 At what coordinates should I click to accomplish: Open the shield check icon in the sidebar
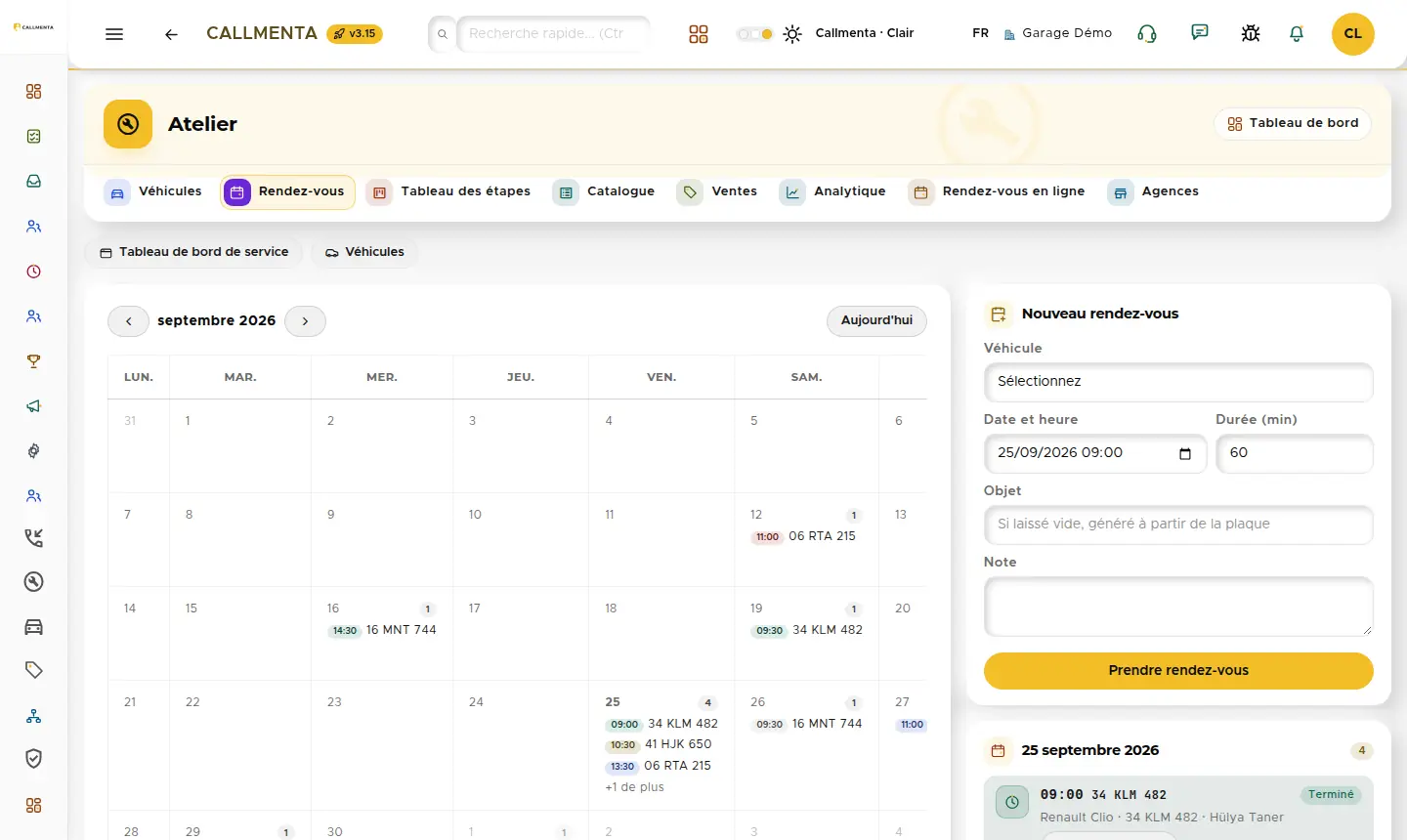click(x=34, y=759)
